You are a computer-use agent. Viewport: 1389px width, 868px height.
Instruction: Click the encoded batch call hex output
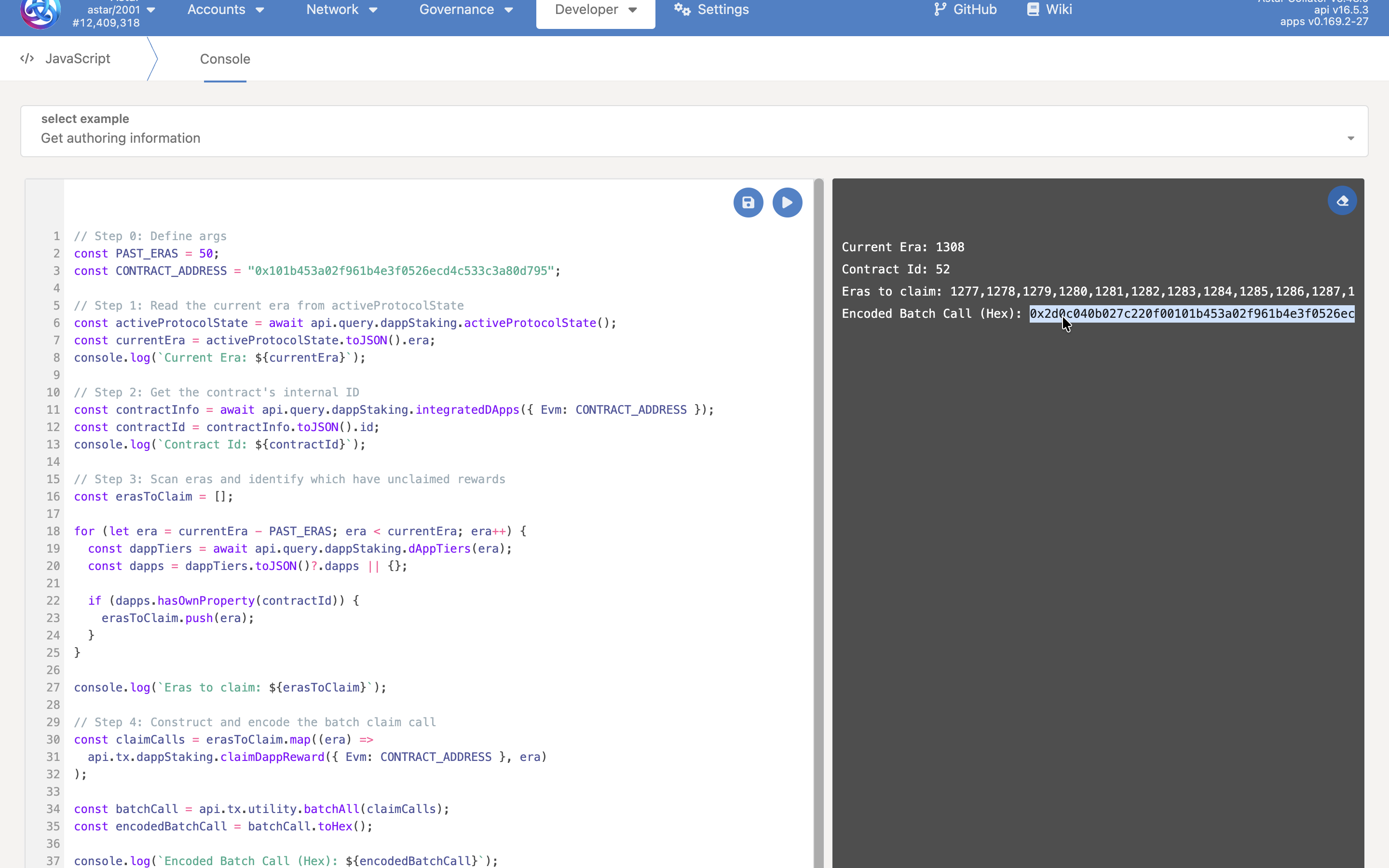tap(1192, 314)
